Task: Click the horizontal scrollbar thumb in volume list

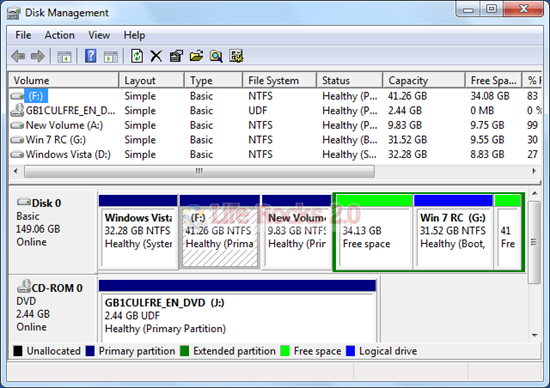Action: (x=199, y=172)
